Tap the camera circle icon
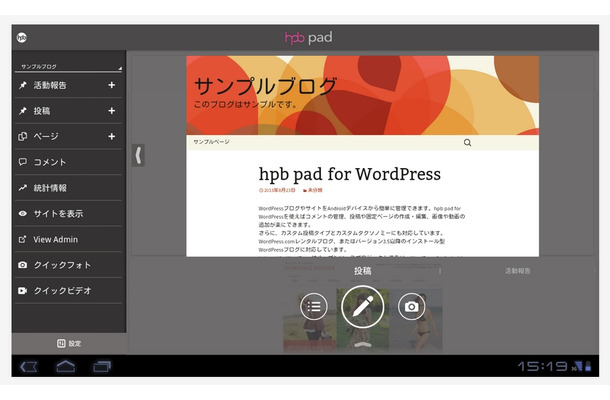 pos(412,307)
